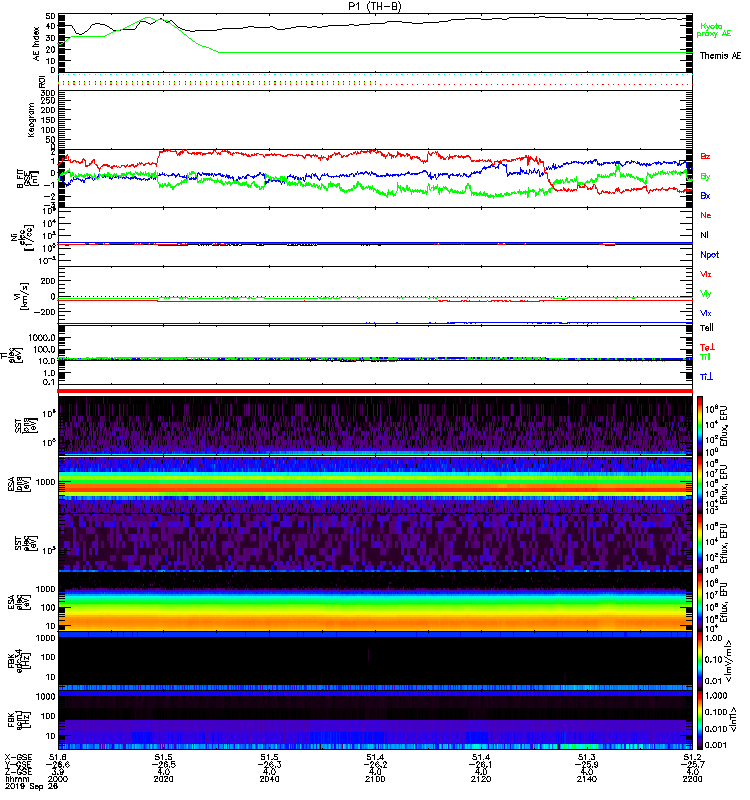
Task: Click the plot title 'P1 (TH-B)'
Action: [375, 6]
